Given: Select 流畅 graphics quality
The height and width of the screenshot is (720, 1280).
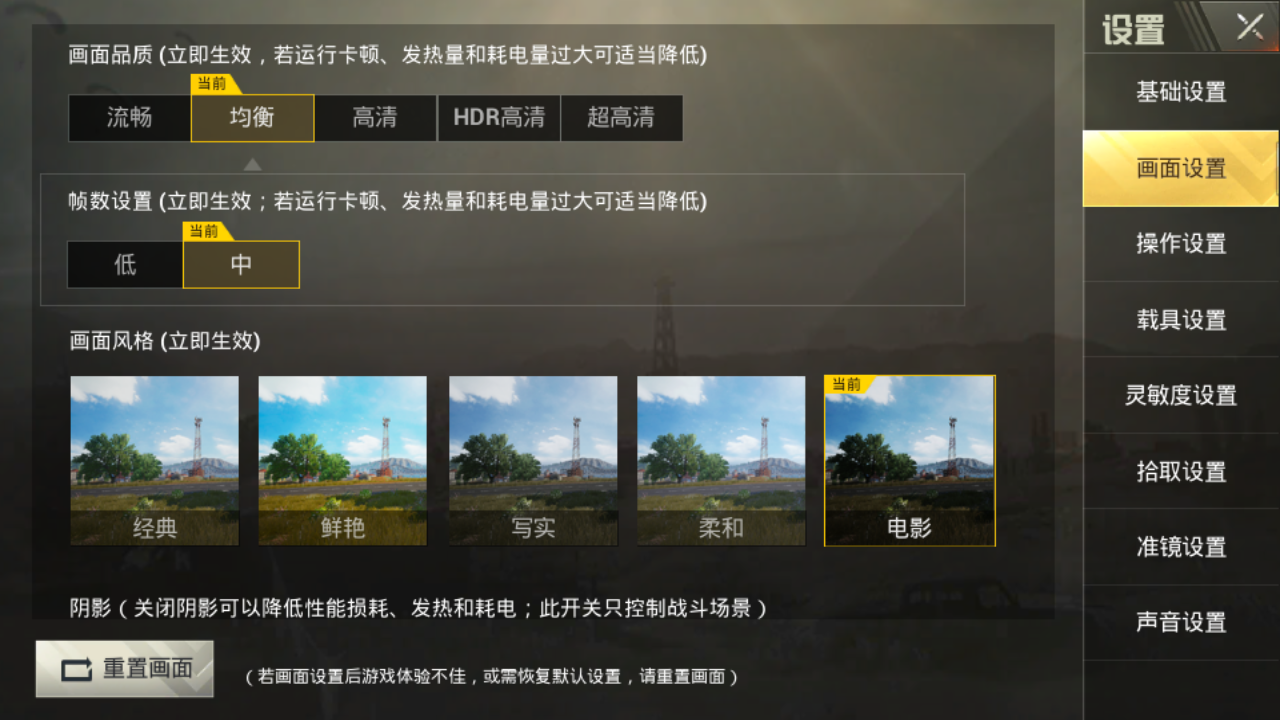Looking at the screenshot, I should point(129,118).
